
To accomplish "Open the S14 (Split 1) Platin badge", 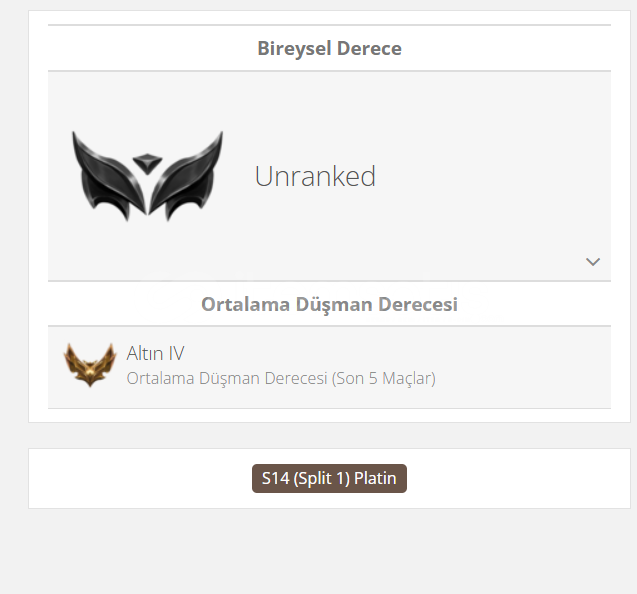I will (329, 478).
